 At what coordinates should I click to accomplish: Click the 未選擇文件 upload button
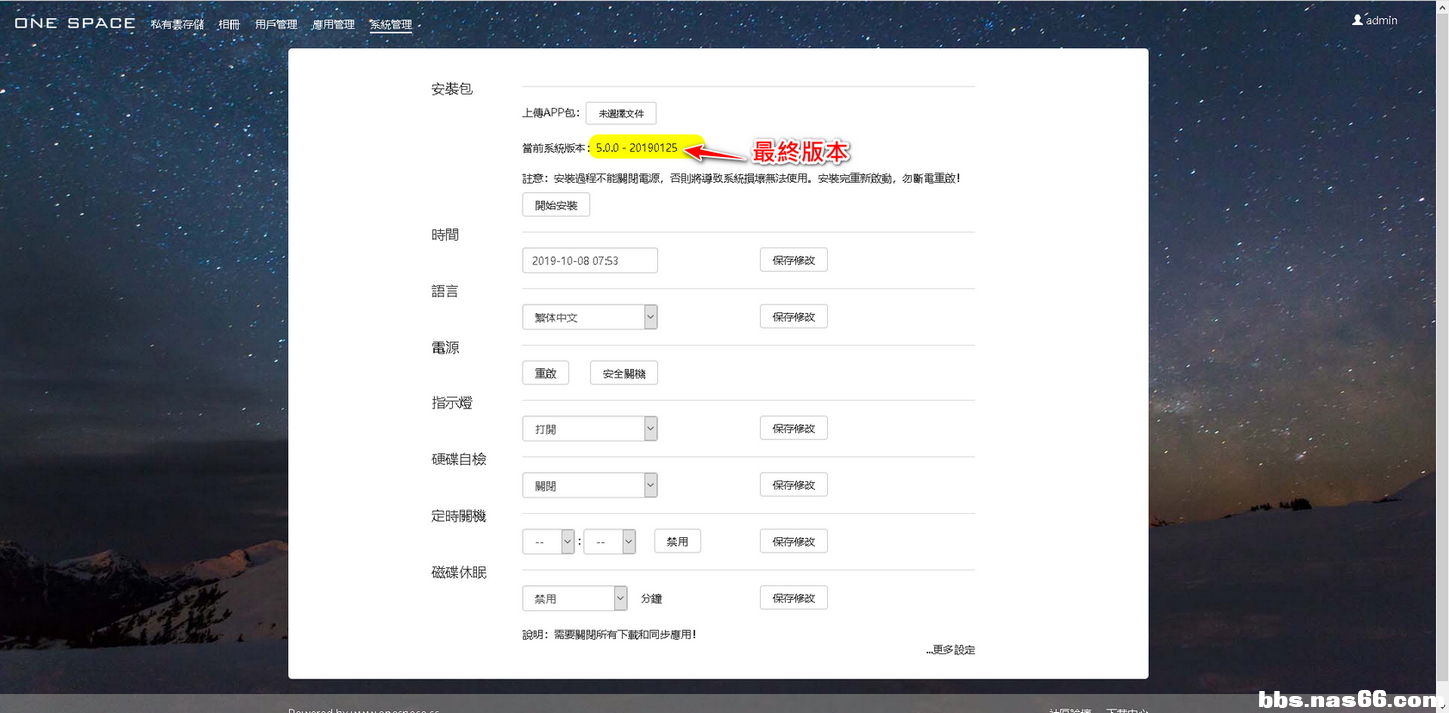point(621,114)
